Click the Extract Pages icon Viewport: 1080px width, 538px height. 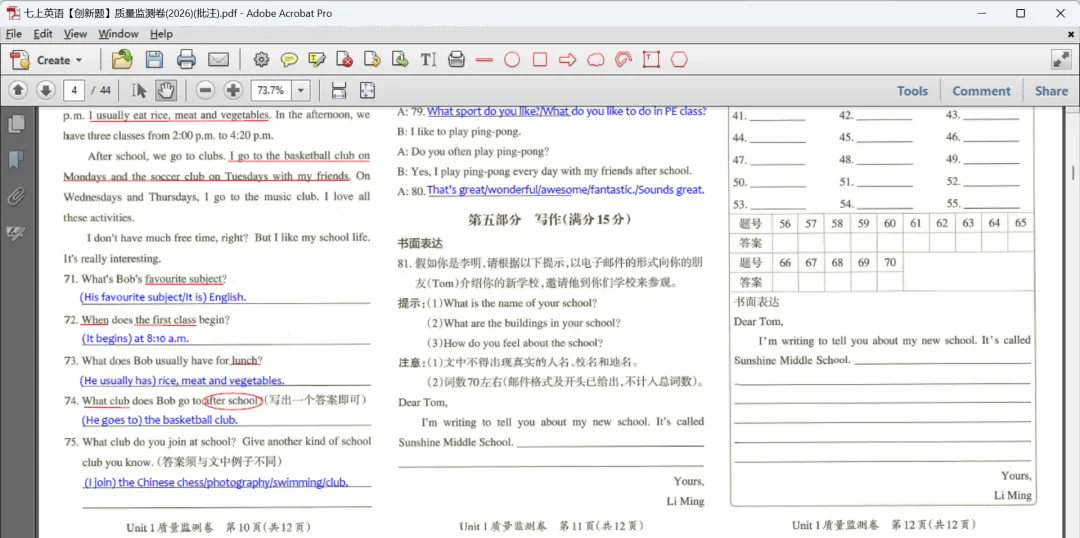pos(400,60)
